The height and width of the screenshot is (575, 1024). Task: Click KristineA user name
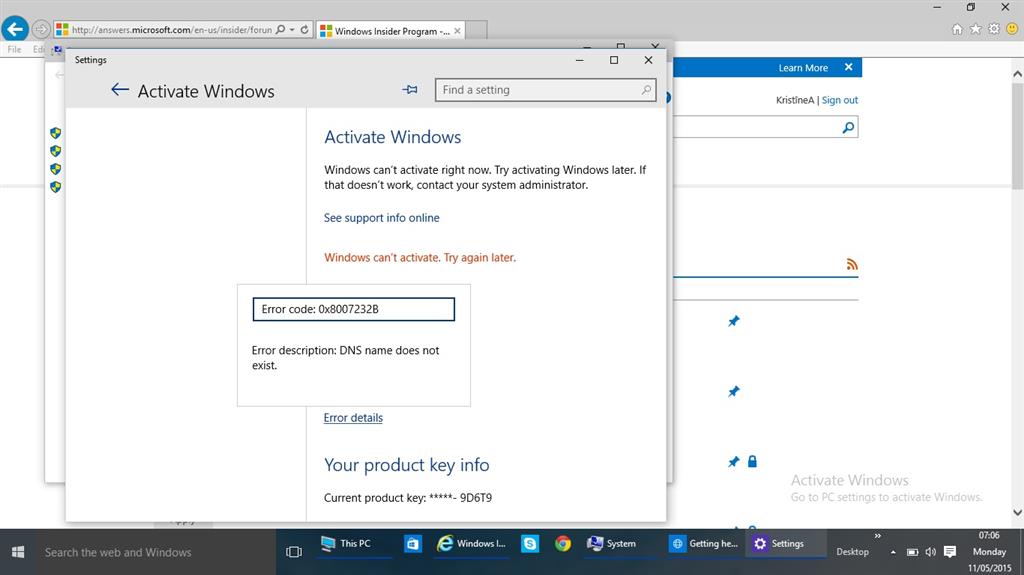(x=795, y=100)
